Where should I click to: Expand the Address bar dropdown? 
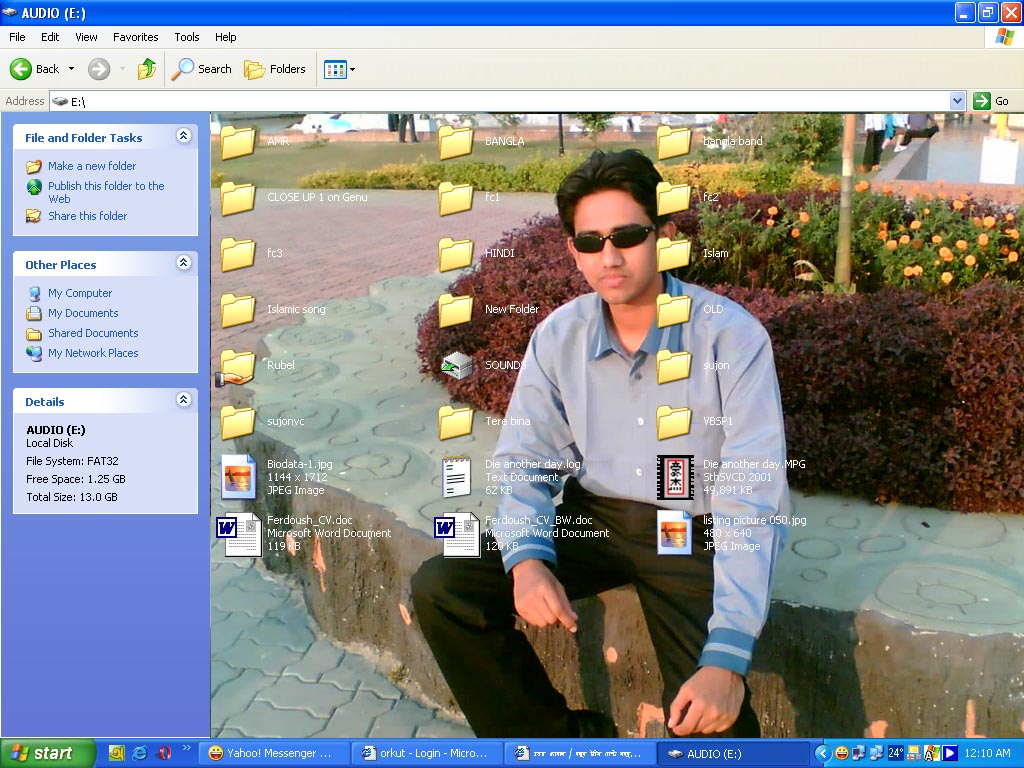(957, 101)
